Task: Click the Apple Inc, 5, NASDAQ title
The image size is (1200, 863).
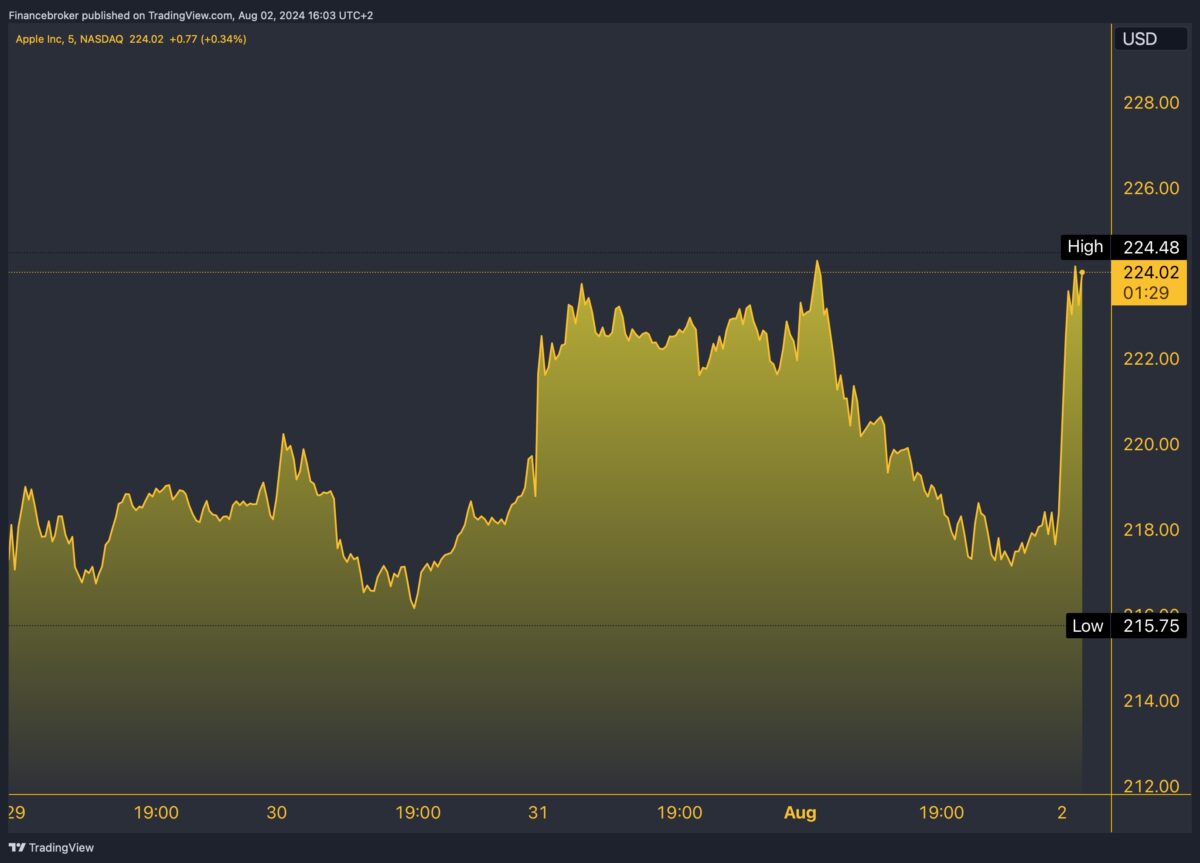Action: 70,39
